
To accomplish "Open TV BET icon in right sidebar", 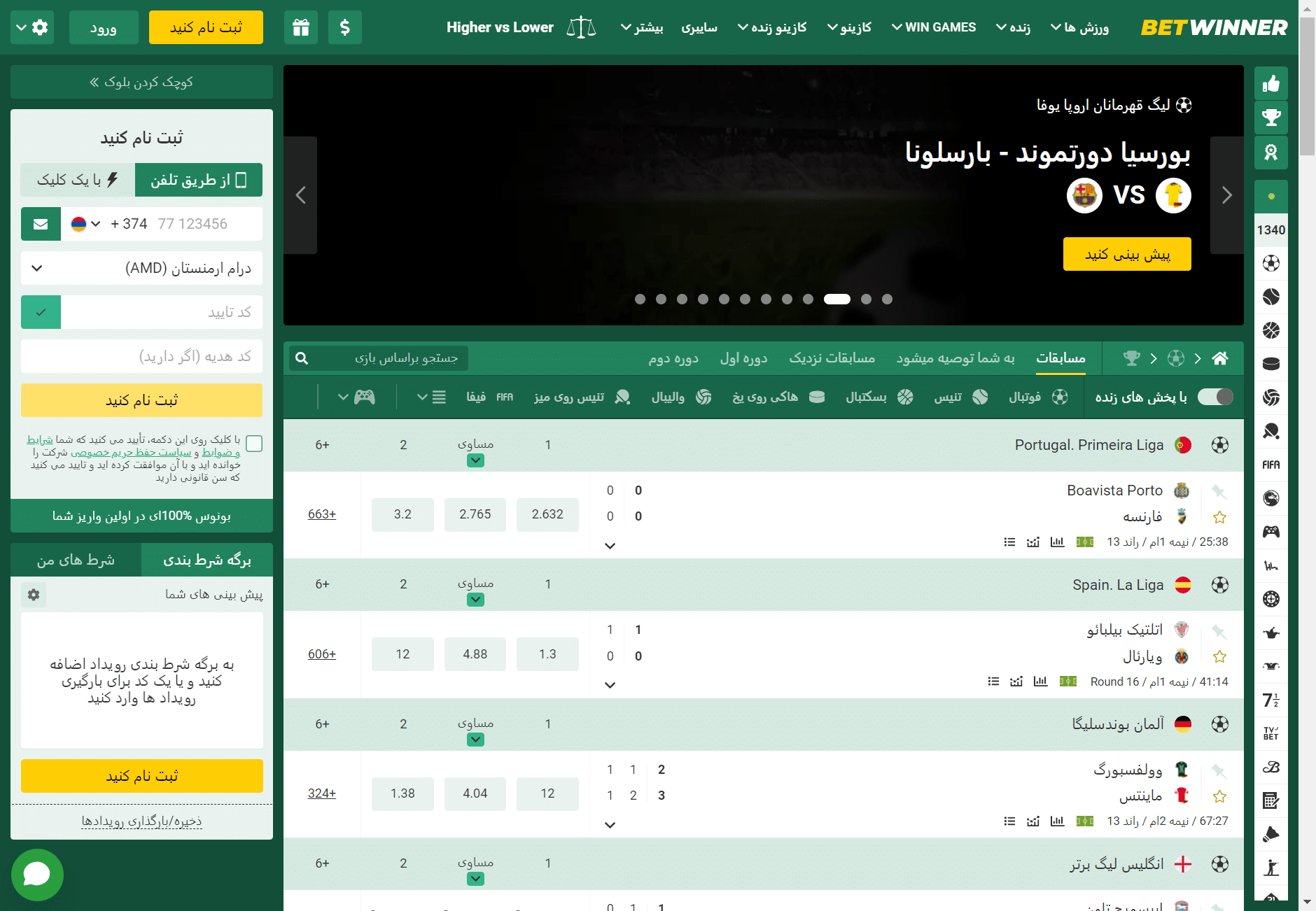I will click(1271, 733).
